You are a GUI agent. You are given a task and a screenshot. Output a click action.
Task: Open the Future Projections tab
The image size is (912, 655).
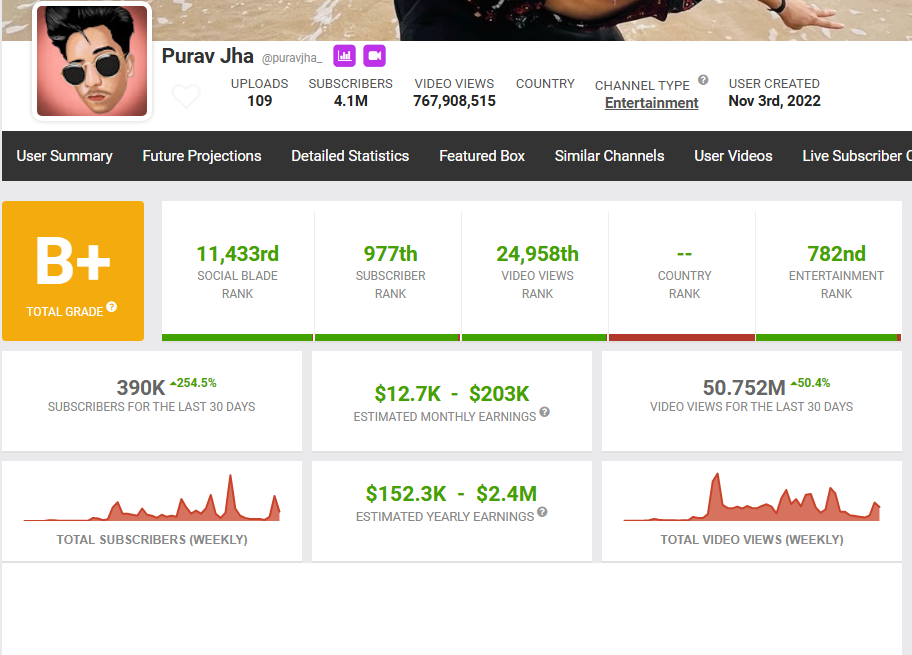click(202, 156)
